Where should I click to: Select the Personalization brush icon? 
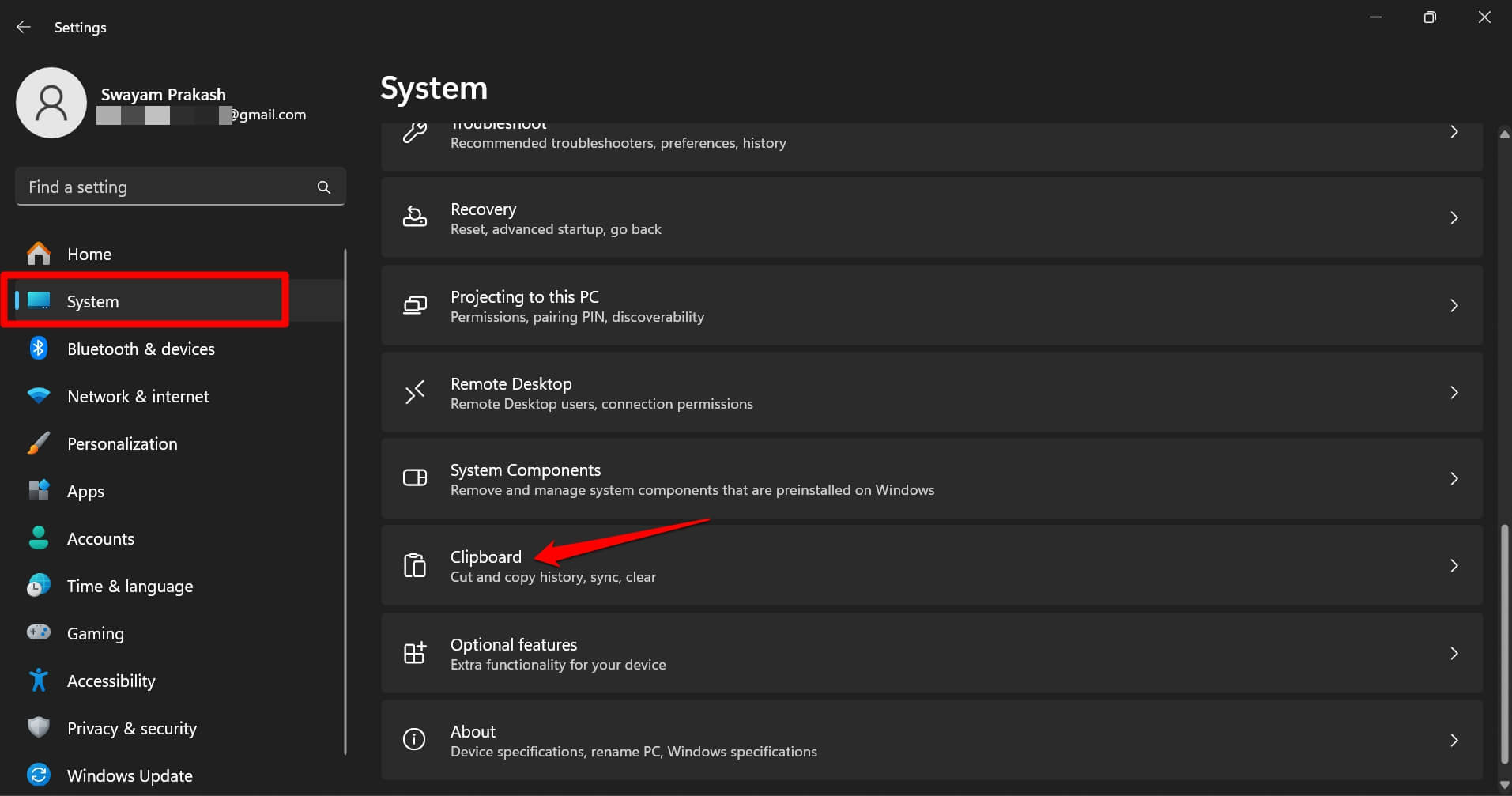38,443
